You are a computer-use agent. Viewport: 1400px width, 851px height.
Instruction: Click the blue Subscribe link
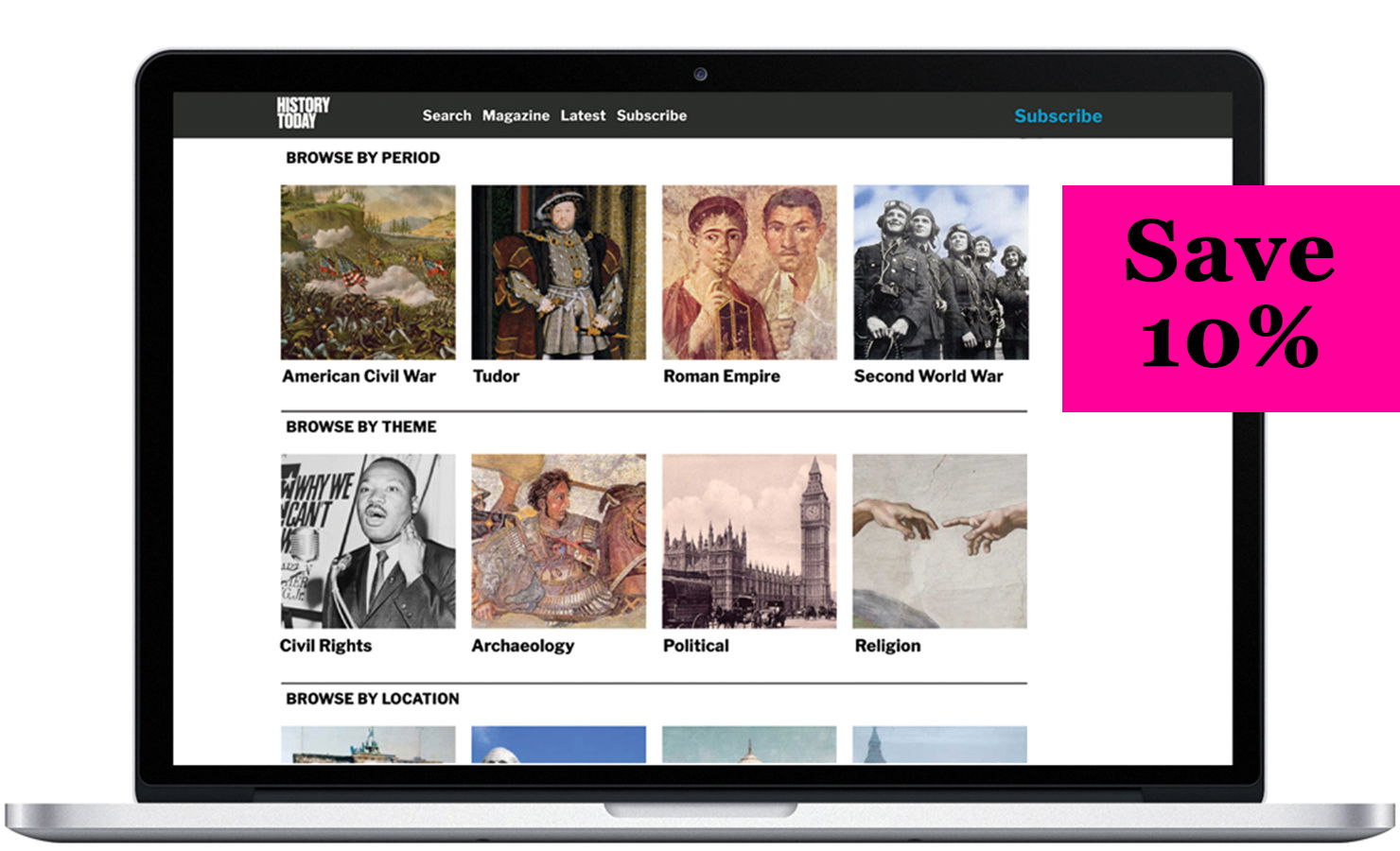tap(1059, 116)
